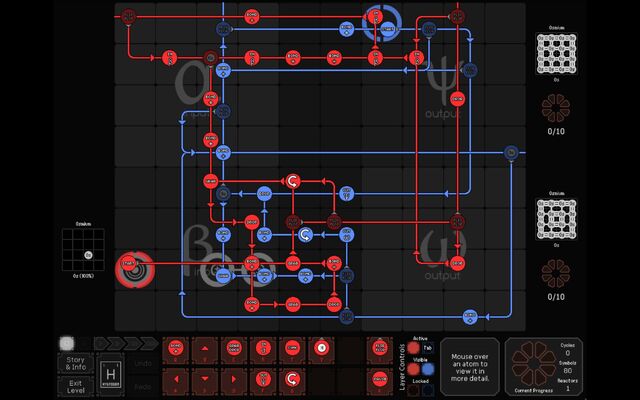The image size is (640, 400).
Task: Click the Tab key layer switch
Action: tap(428, 348)
